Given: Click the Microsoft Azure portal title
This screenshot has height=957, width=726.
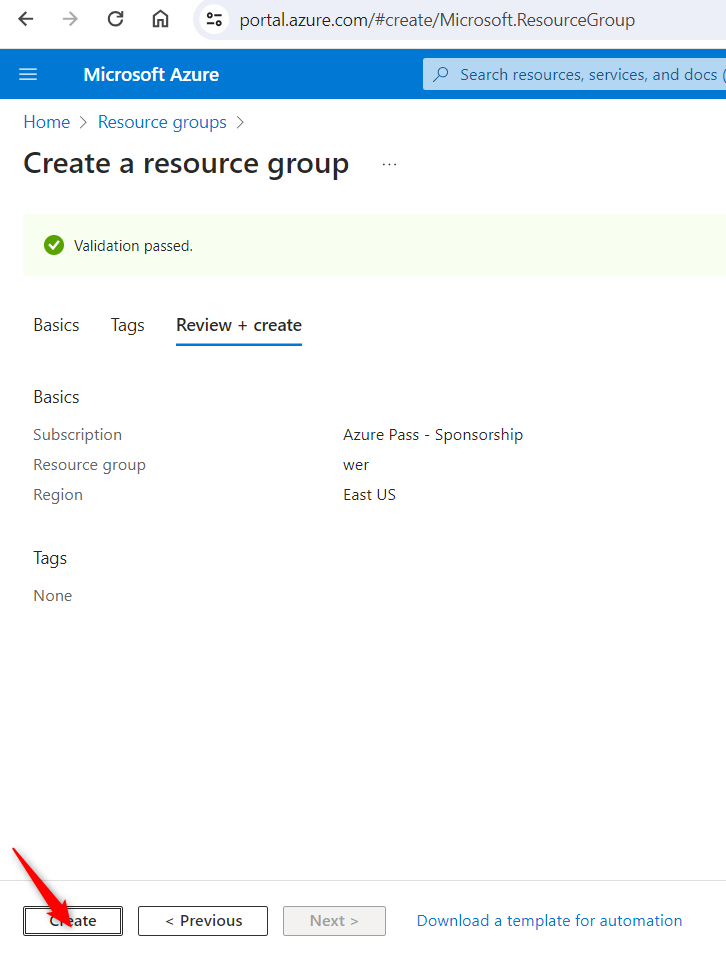Looking at the screenshot, I should (x=151, y=74).
